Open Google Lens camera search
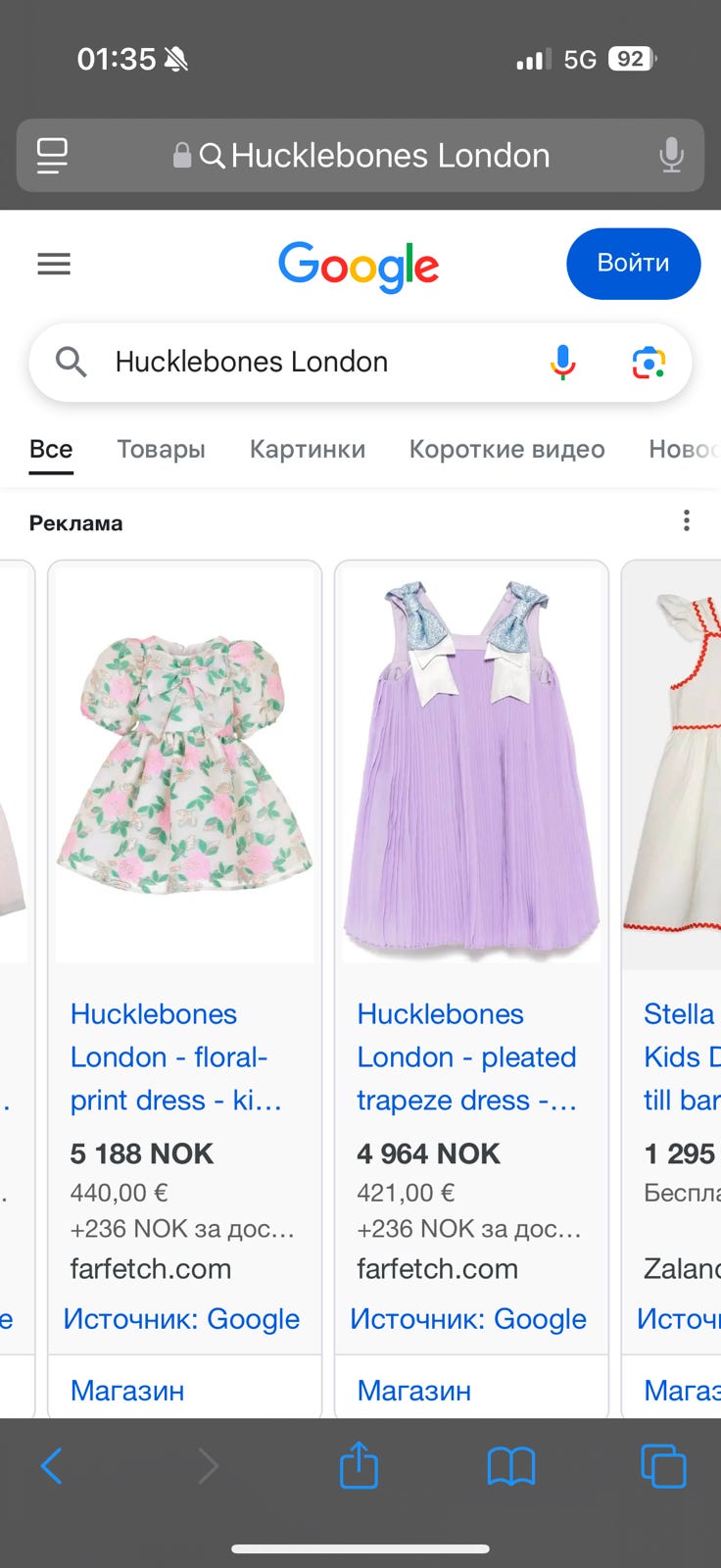This screenshot has width=721, height=1568. pos(649,363)
